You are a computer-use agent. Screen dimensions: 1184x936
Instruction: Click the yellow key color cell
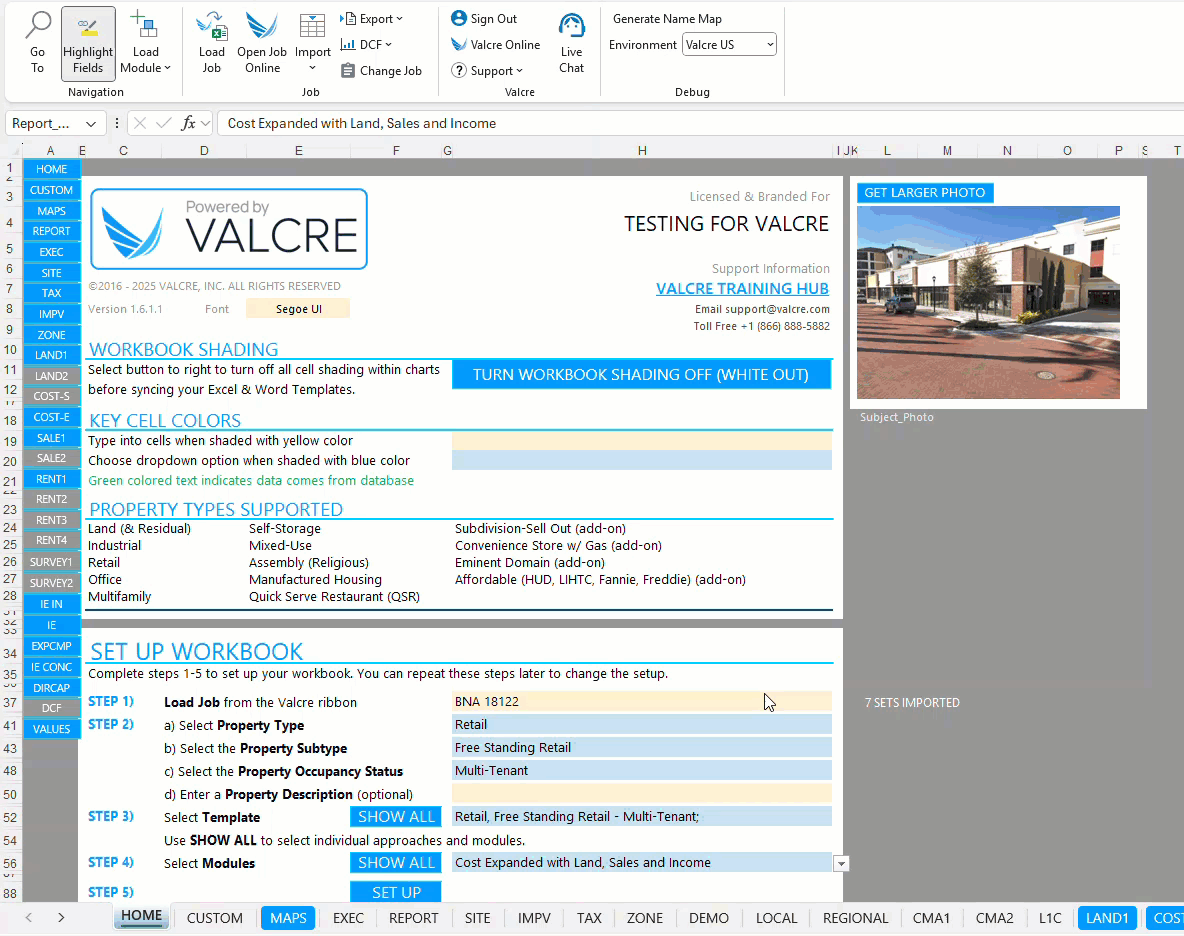tap(642, 440)
